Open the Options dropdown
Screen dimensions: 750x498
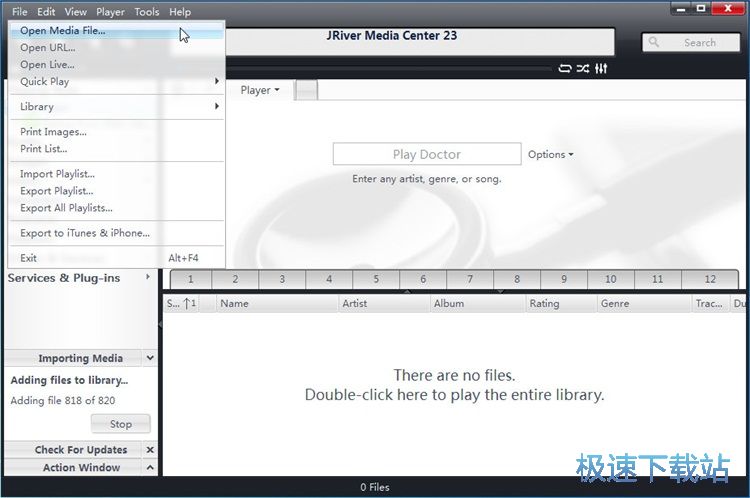[551, 155]
